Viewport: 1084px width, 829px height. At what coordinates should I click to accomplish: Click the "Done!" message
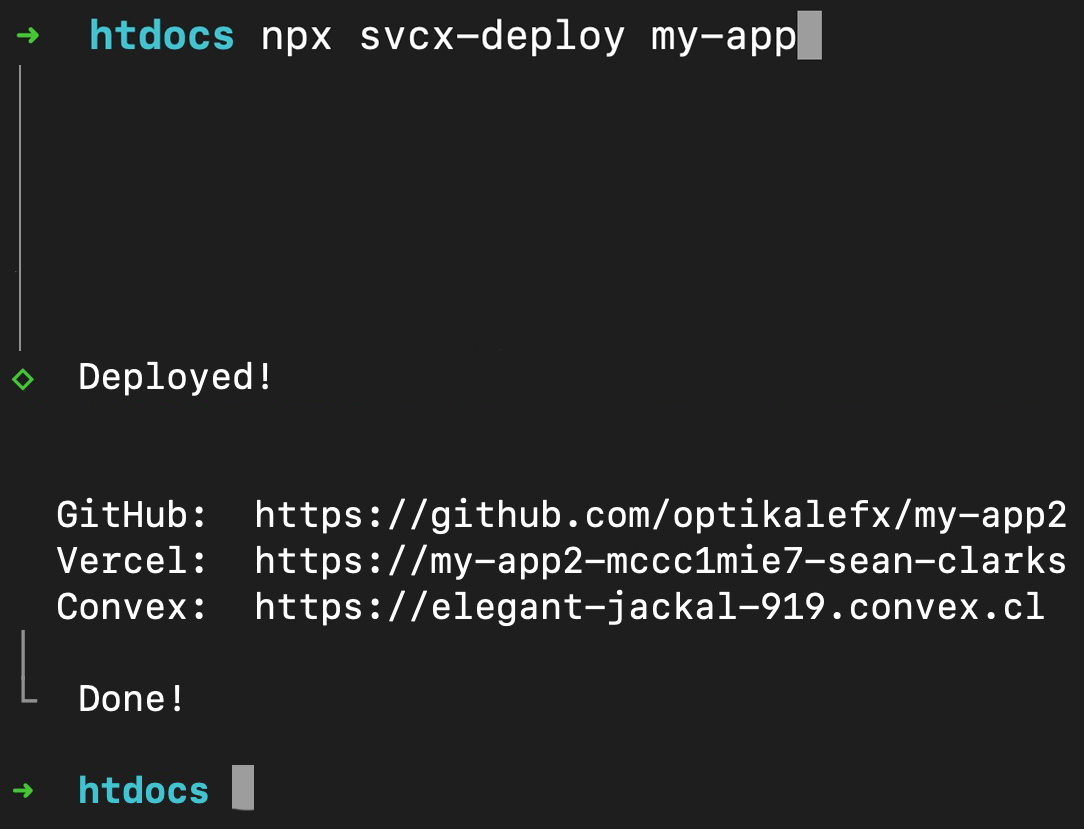[131, 699]
